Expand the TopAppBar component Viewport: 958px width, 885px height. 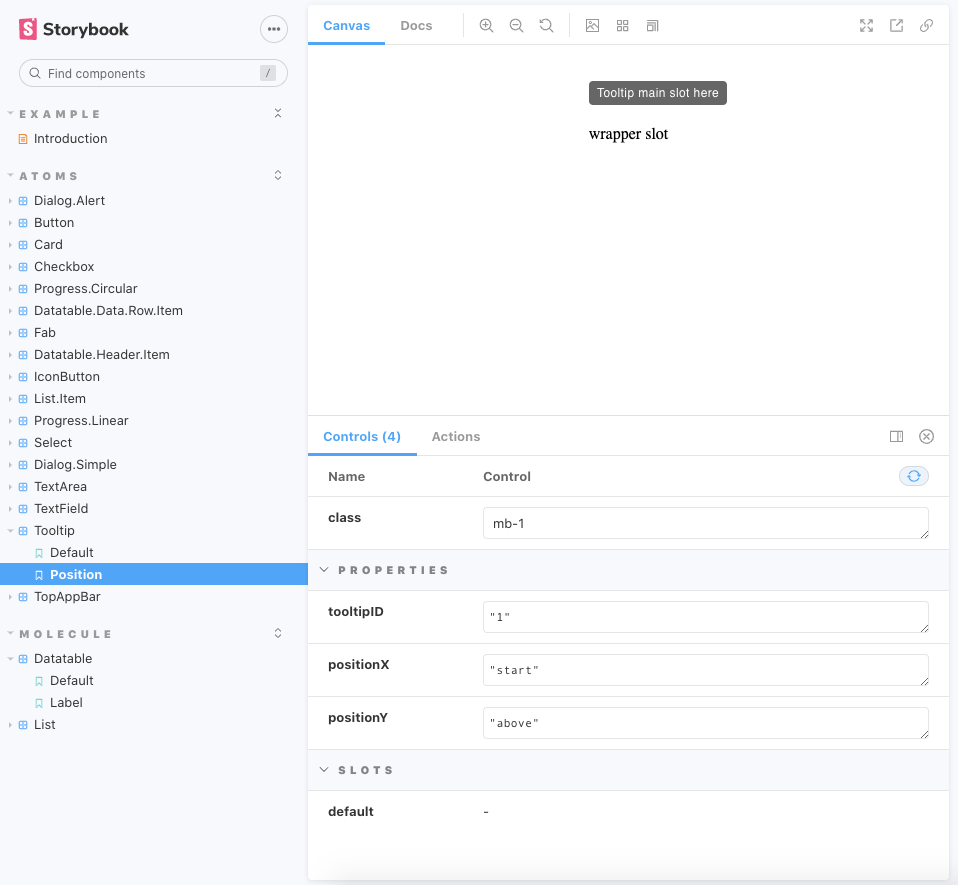tap(67, 597)
